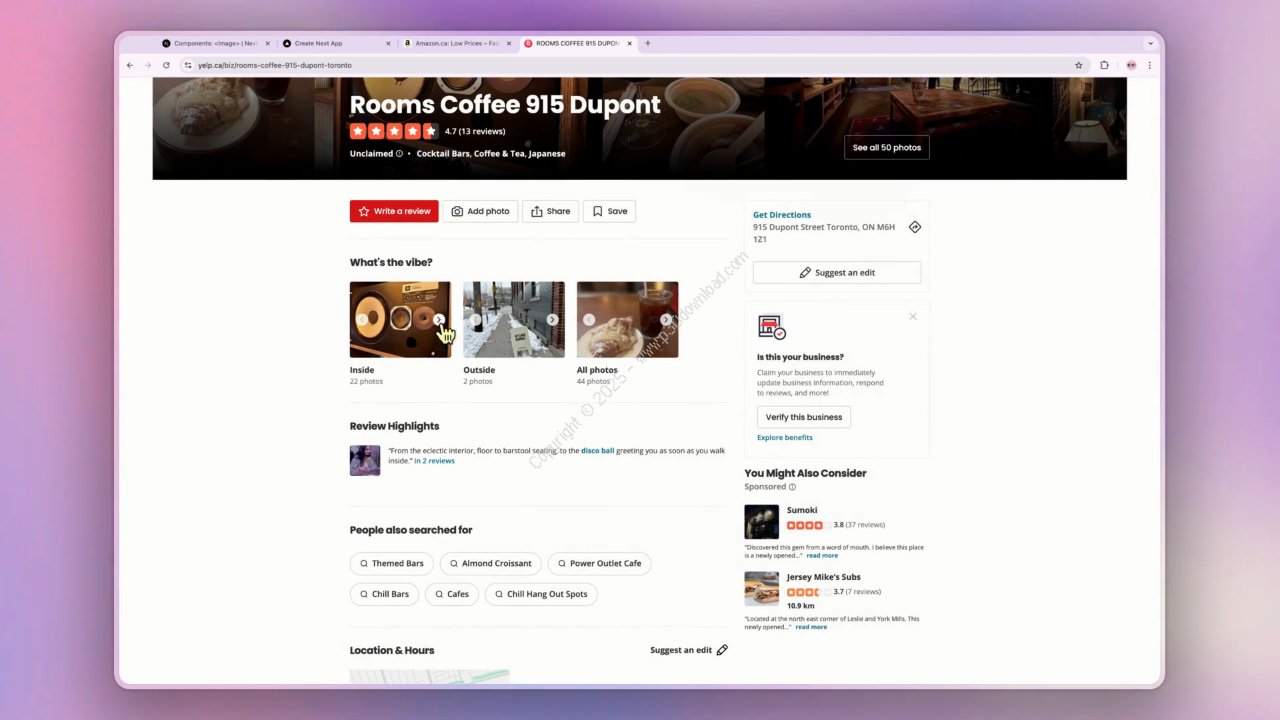Search for Cafes chip

pos(451,594)
